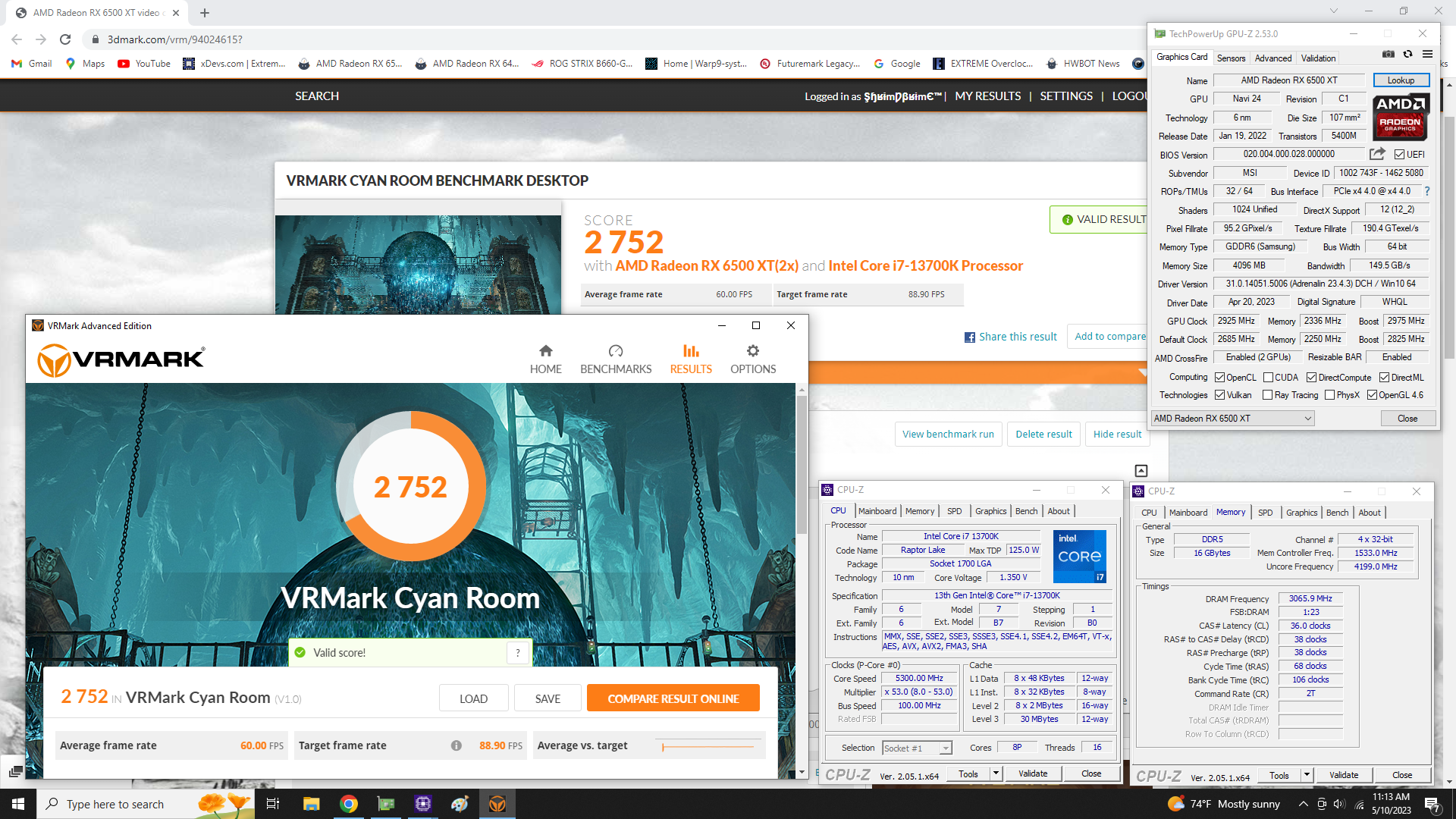1456x819 pixels.
Task: Click the Windows Start button
Action: 18,804
